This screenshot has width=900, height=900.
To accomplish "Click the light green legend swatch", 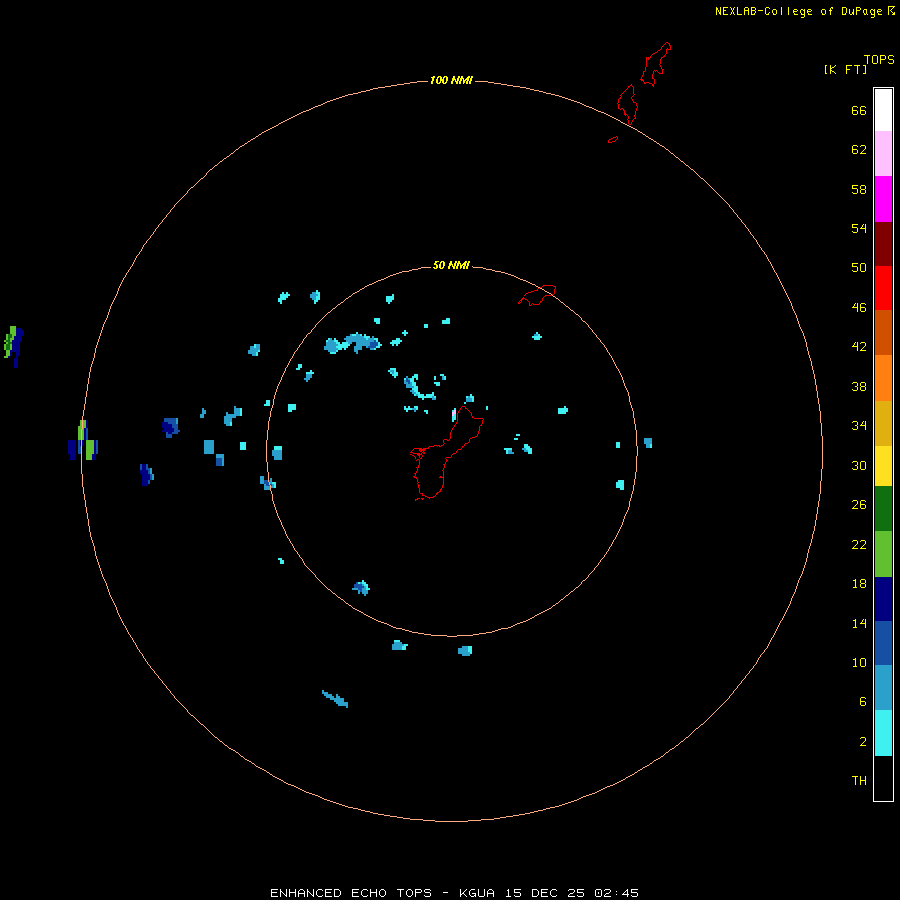I will coord(883,554).
